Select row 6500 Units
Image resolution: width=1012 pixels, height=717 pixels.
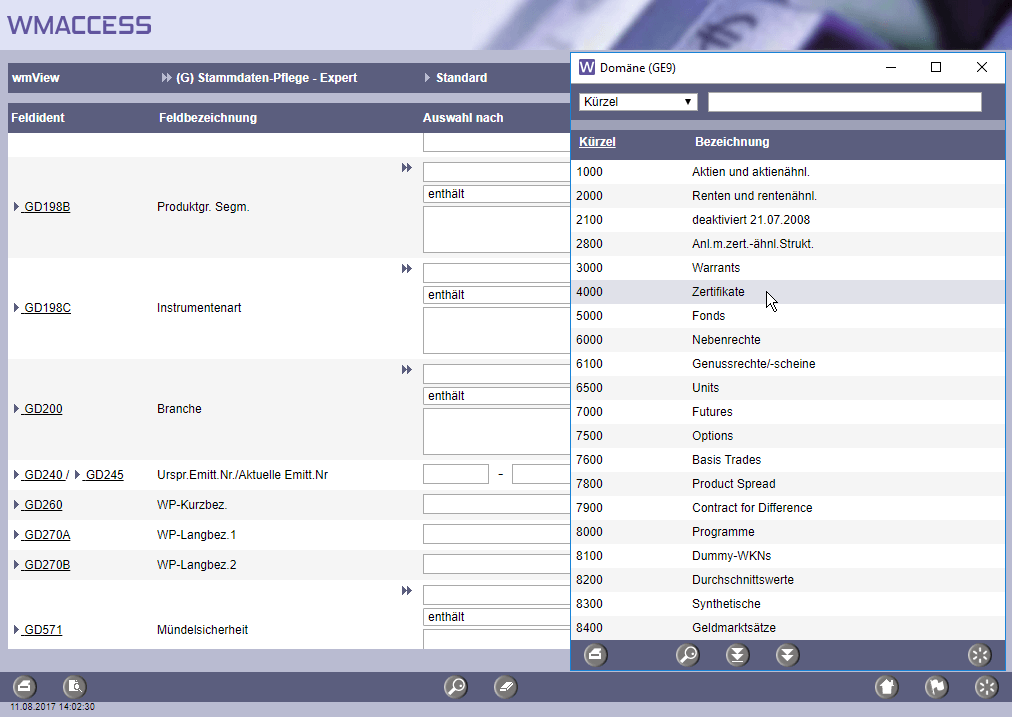pos(788,388)
